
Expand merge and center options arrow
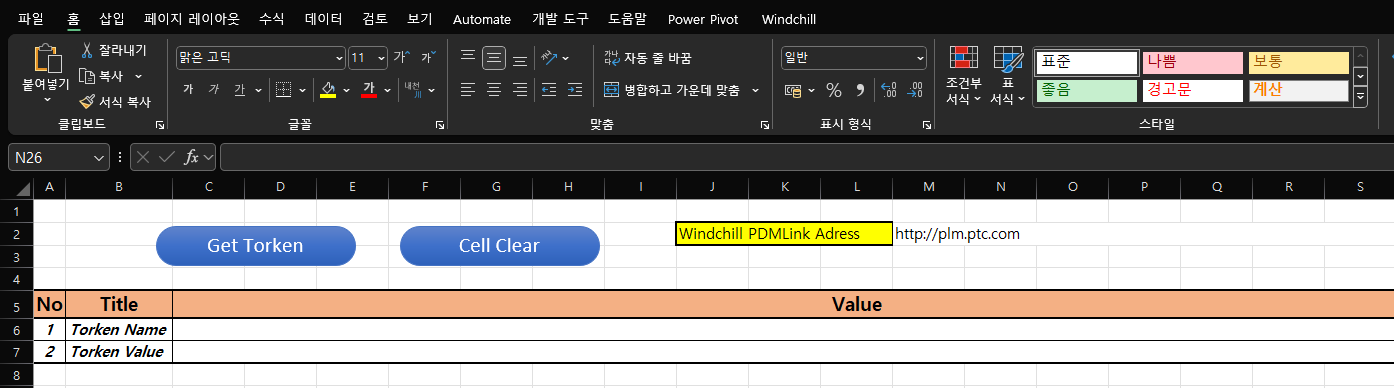tap(755, 90)
